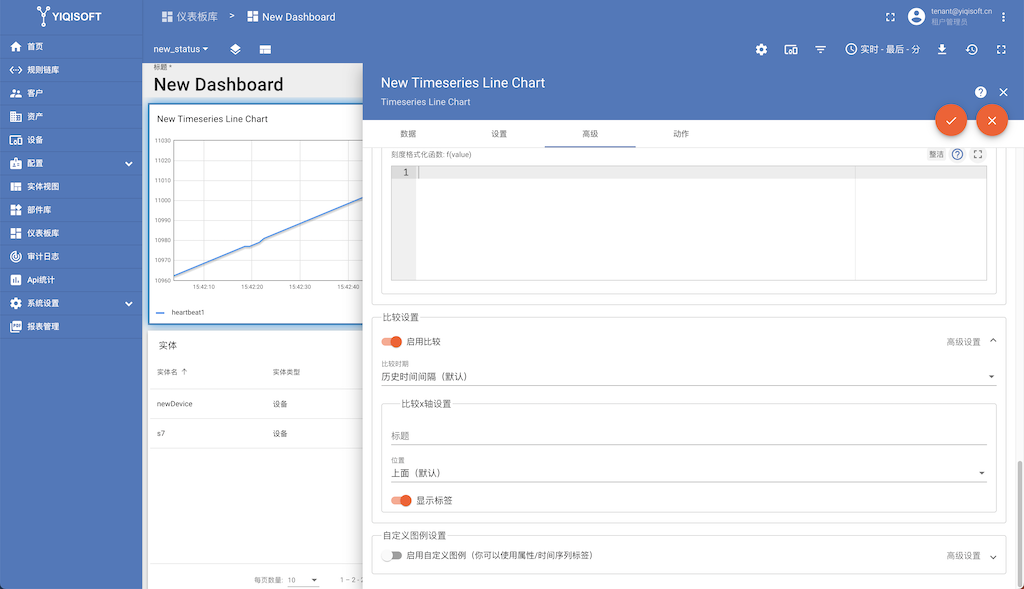Click the heartbeat1 legend entry
Image resolution: width=1024 pixels, height=589 pixels.
point(181,313)
